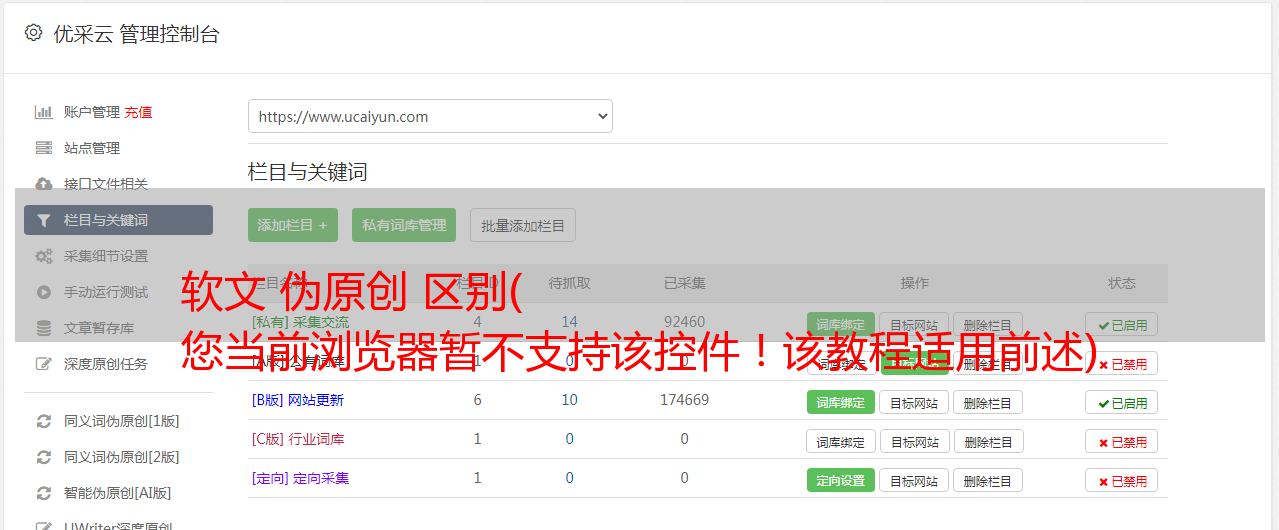Image resolution: width=1279 pixels, height=530 pixels.
Task: Click 目标网站 in the 行业词库 row
Action: [x=914, y=441]
